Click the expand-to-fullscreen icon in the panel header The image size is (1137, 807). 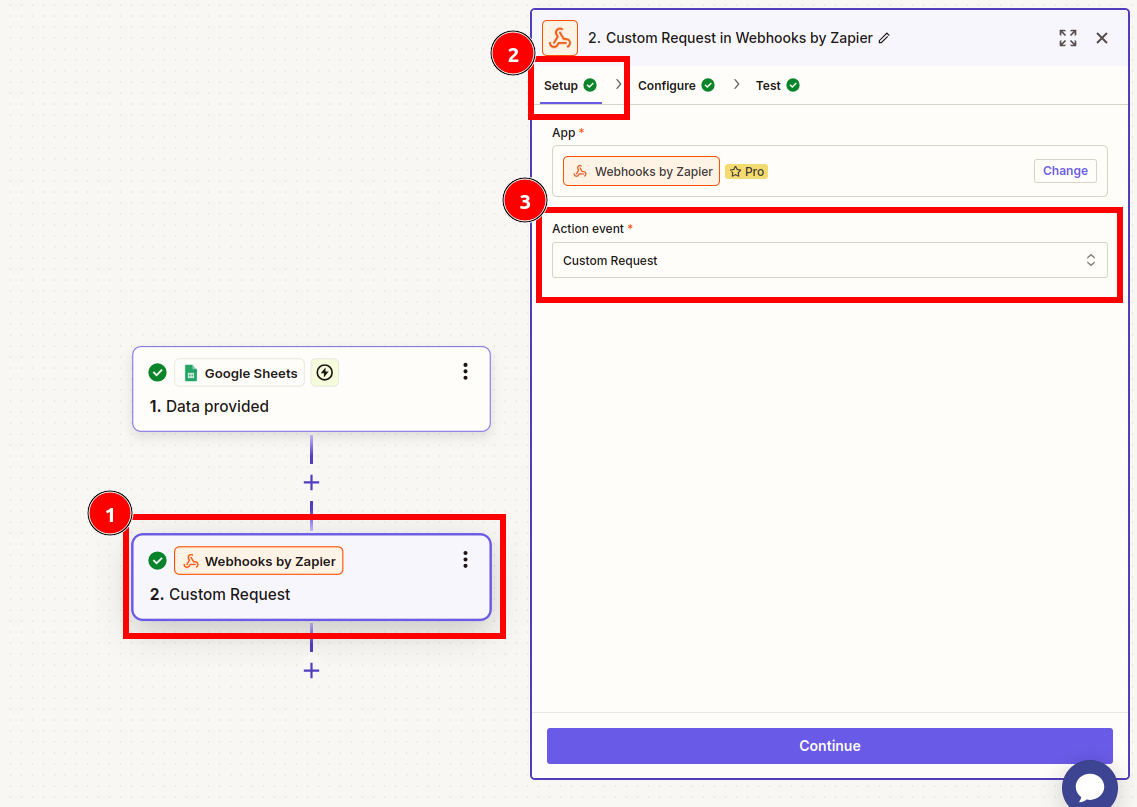[x=1067, y=37]
